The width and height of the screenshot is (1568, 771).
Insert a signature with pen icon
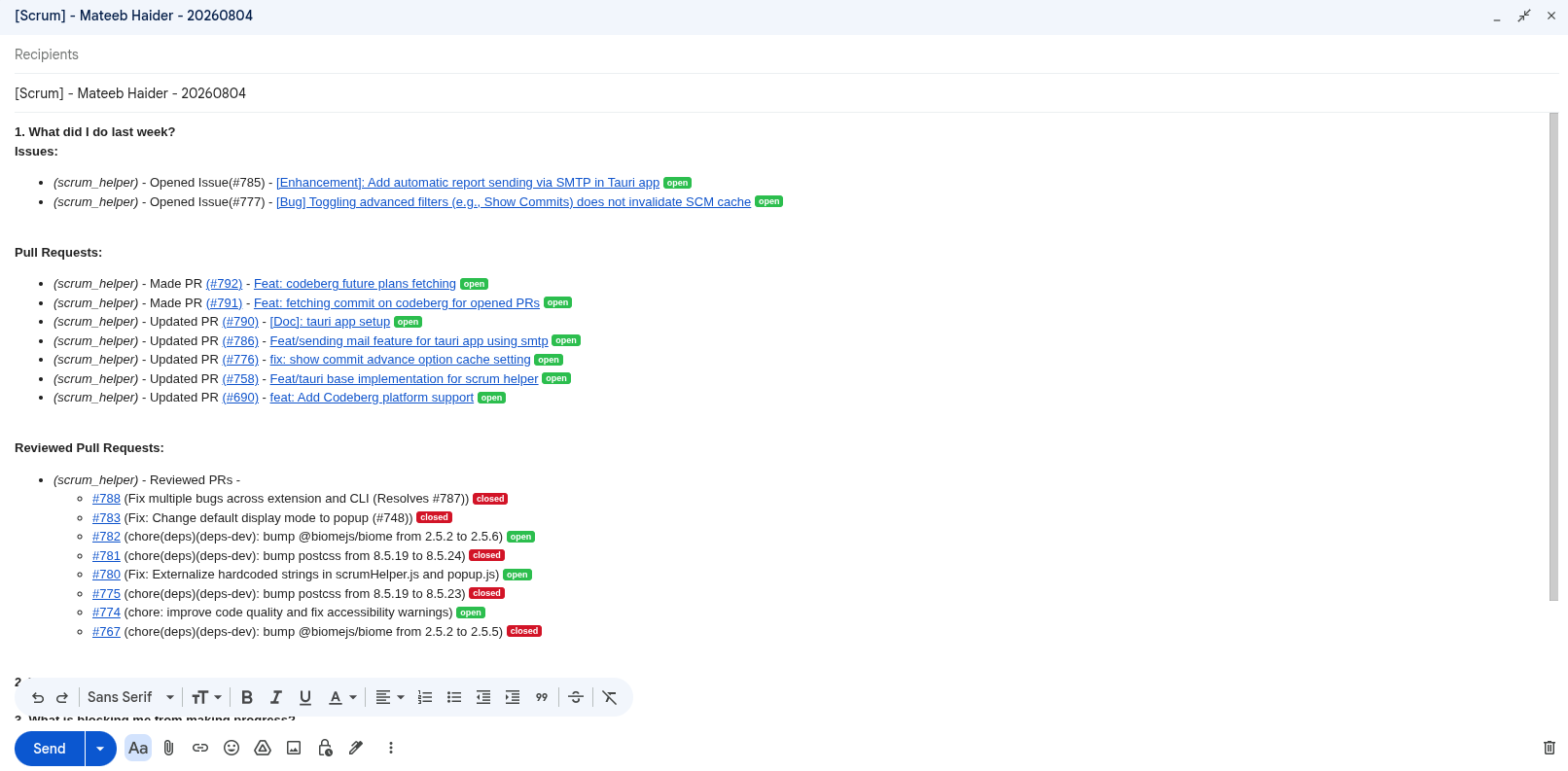pos(356,748)
